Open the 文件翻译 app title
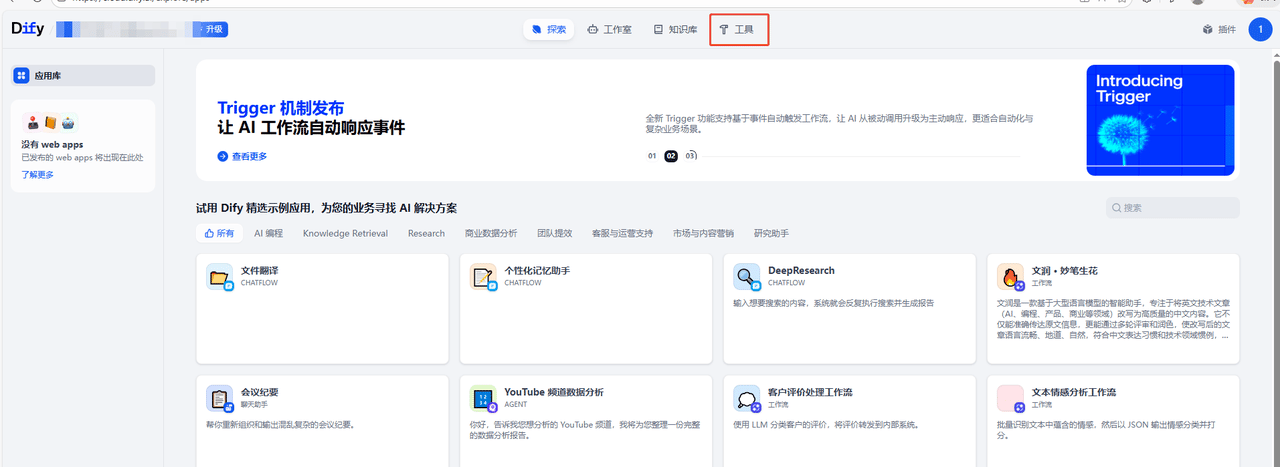 point(259,271)
